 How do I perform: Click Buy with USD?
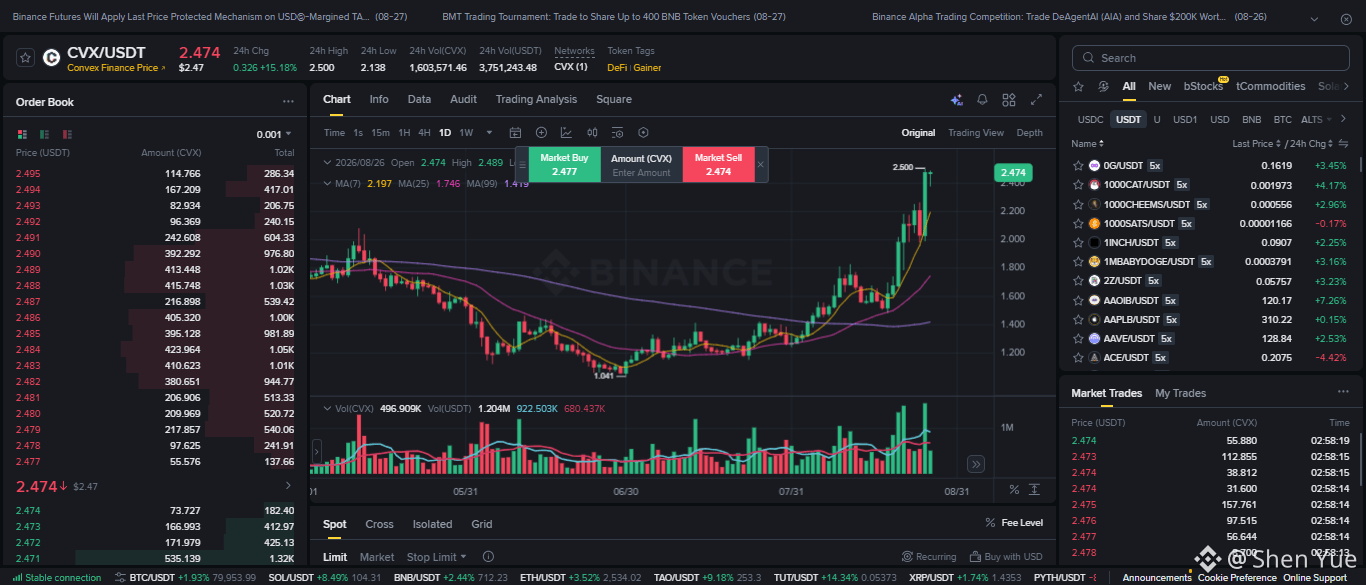pyautogui.click(x=1005, y=557)
